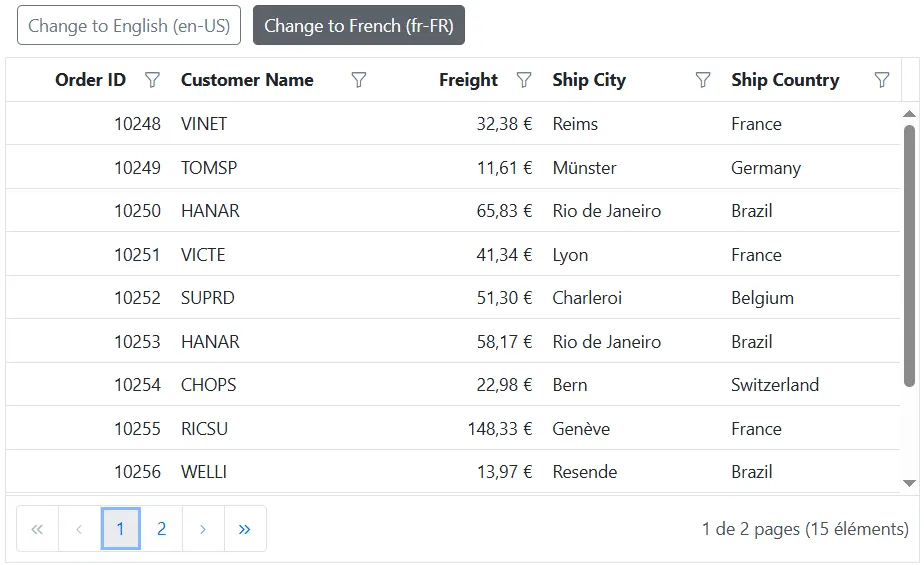This screenshot has height=565, width=924.
Task: Click customer name VINET
Action: (204, 124)
